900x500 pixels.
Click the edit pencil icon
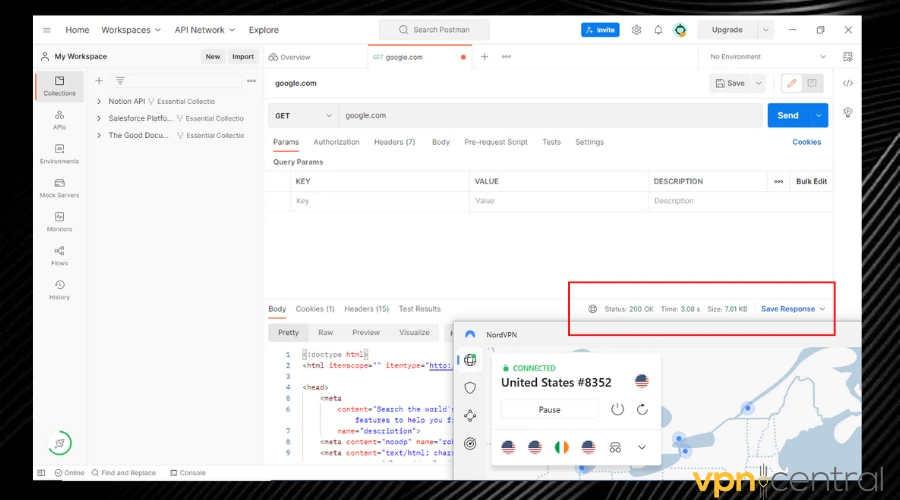[x=792, y=83]
